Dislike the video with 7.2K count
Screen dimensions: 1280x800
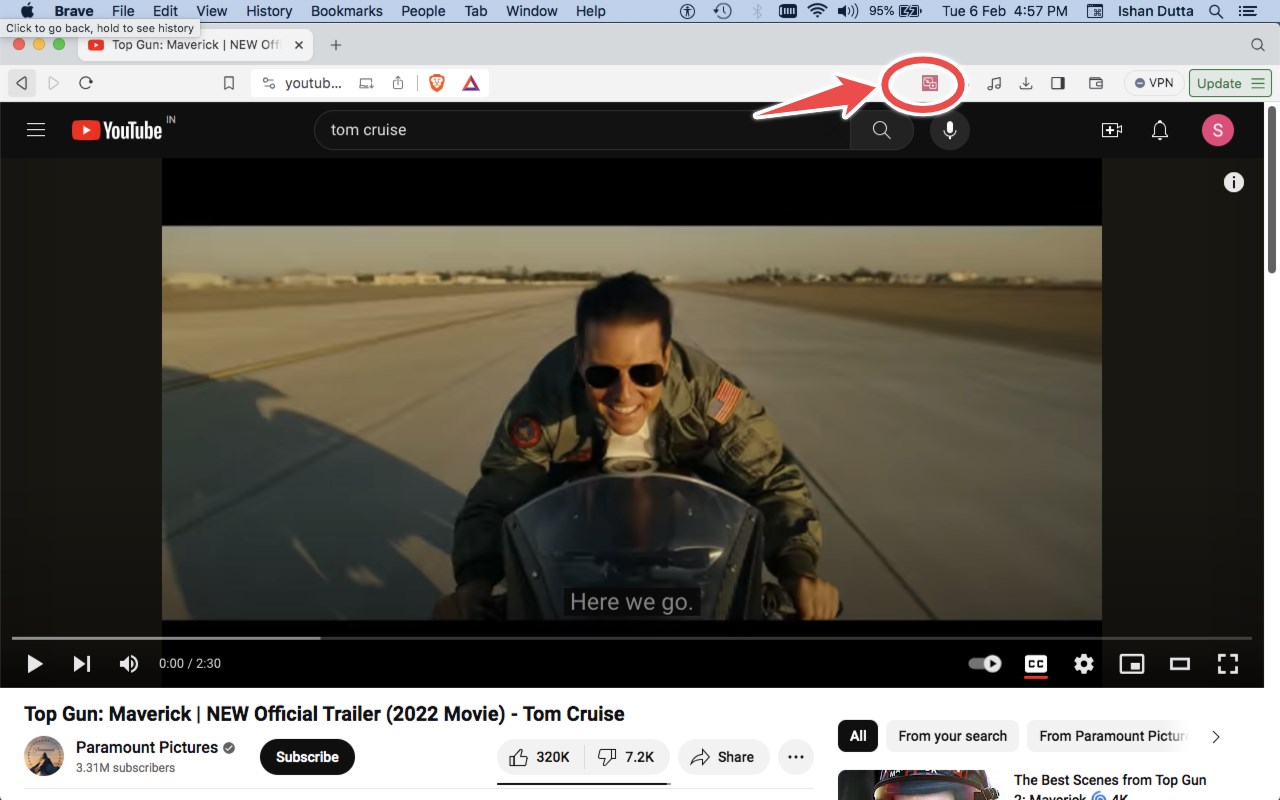pos(625,757)
